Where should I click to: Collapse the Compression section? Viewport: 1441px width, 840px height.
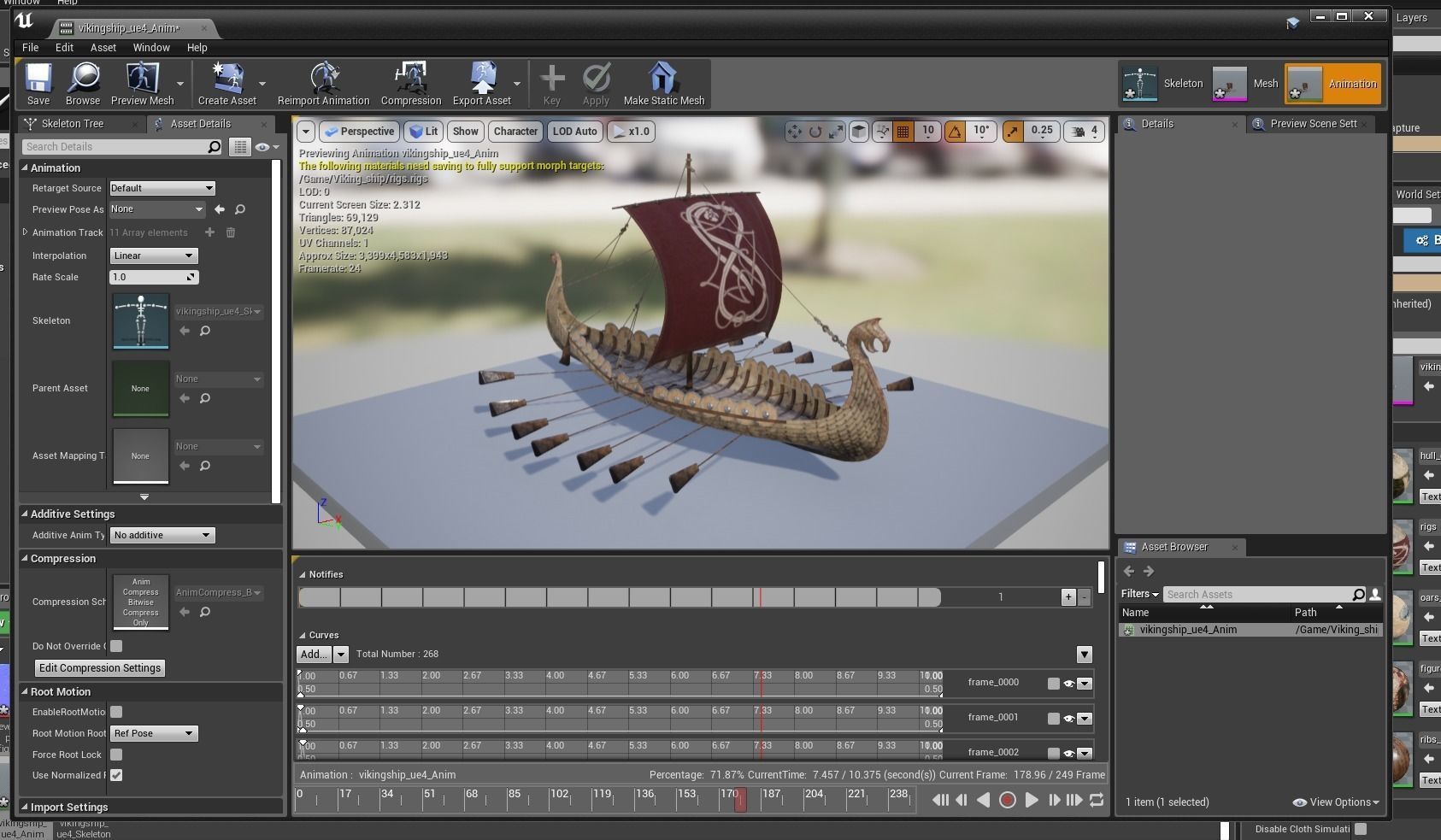pos(25,558)
